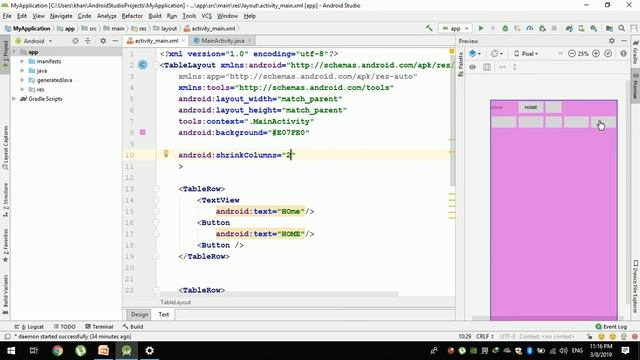Open Project Structure icon in toolbar
The width and height of the screenshot is (640, 360).
click(609, 28)
